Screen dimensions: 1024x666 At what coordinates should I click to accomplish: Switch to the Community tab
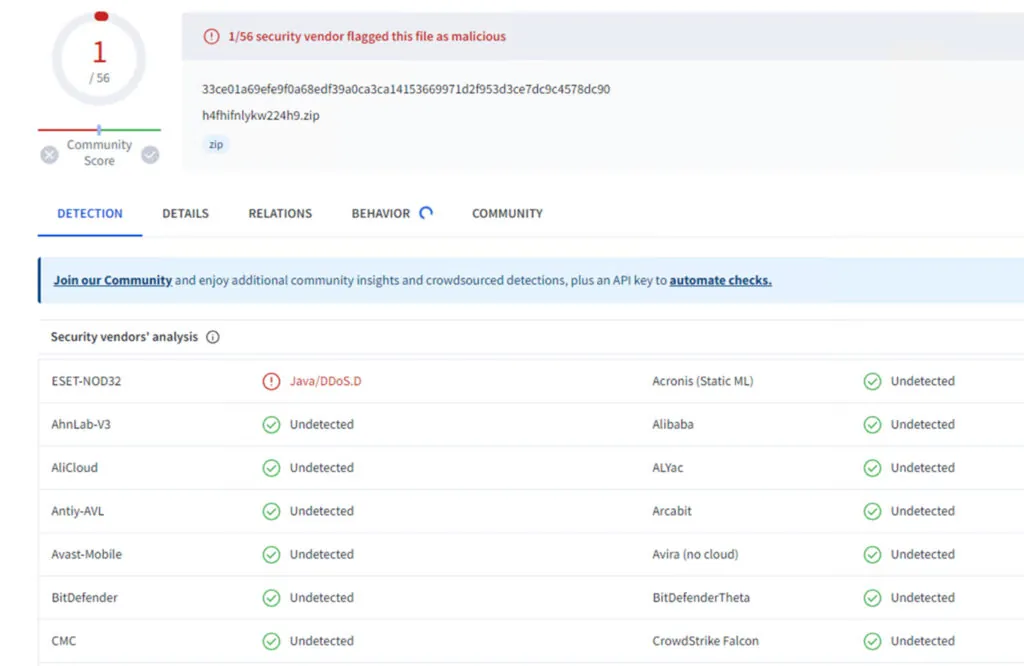(507, 213)
